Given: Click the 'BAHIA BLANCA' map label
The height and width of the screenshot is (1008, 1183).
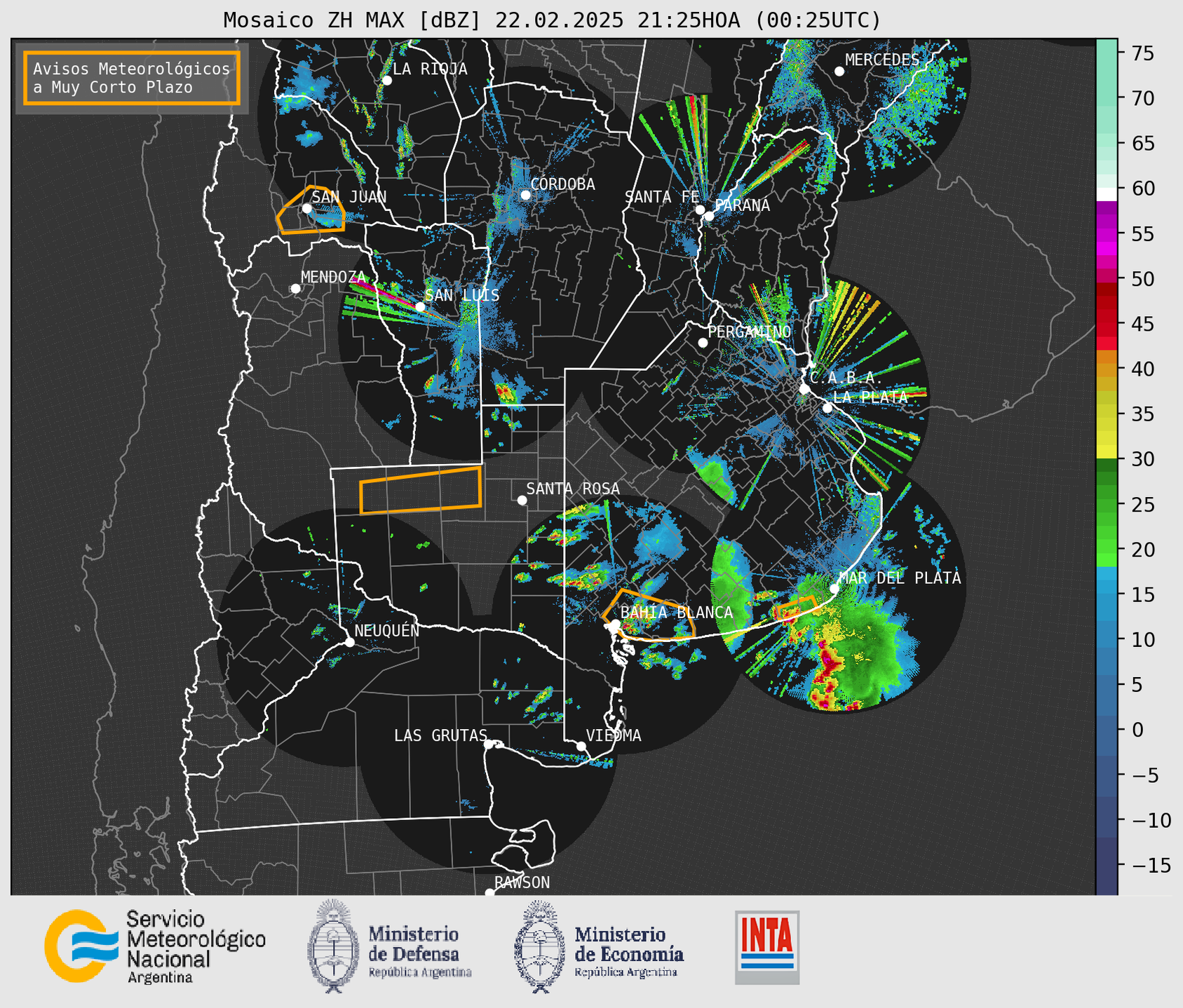Looking at the screenshot, I should click(x=677, y=612).
